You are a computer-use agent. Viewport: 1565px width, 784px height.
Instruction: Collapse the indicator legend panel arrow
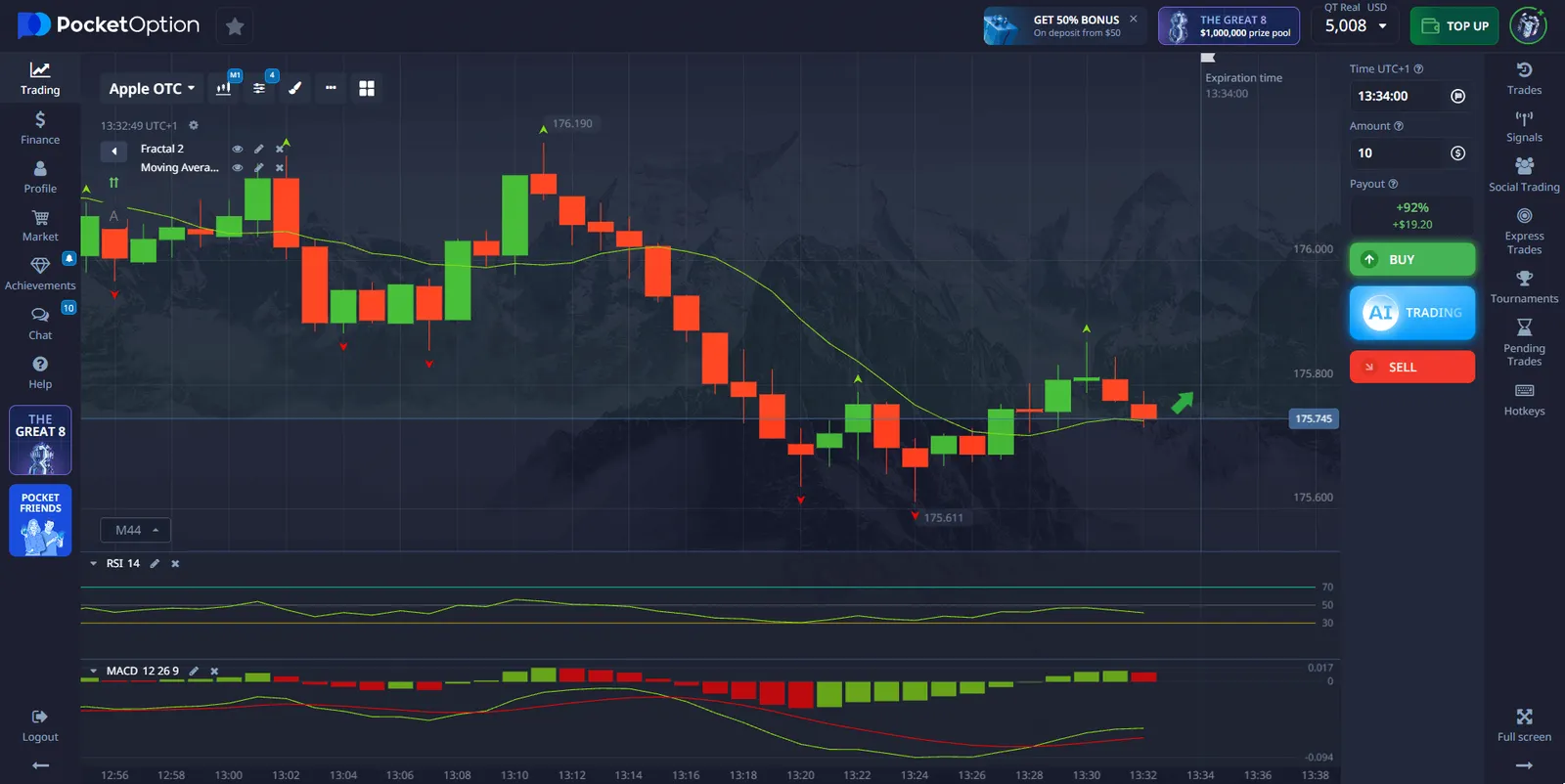click(x=113, y=151)
